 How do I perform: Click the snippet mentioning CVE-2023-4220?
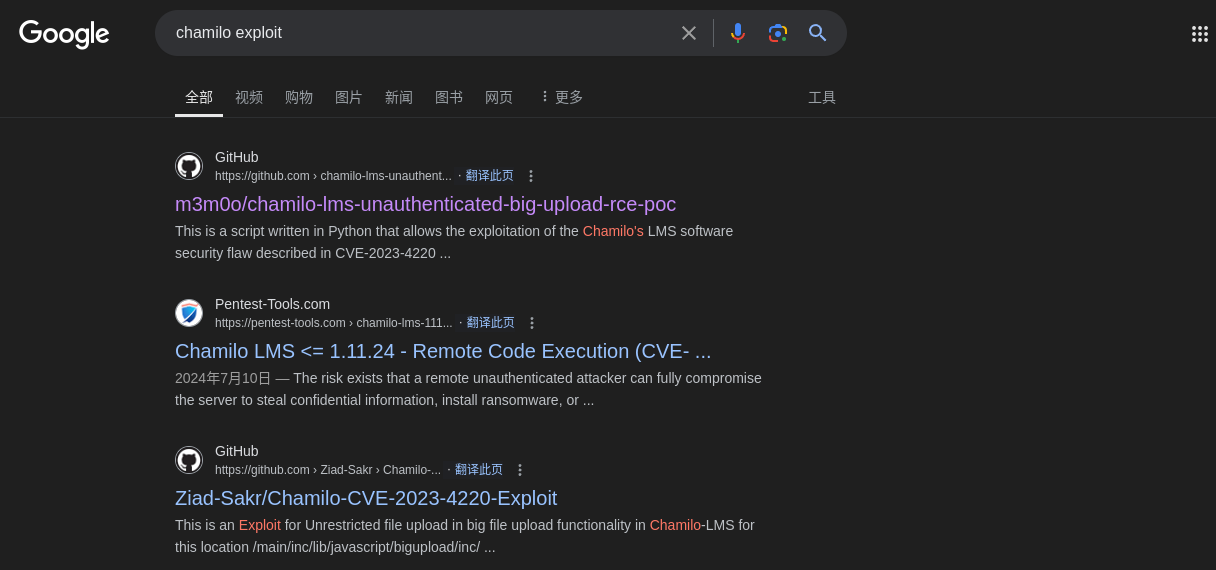coord(454,242)
